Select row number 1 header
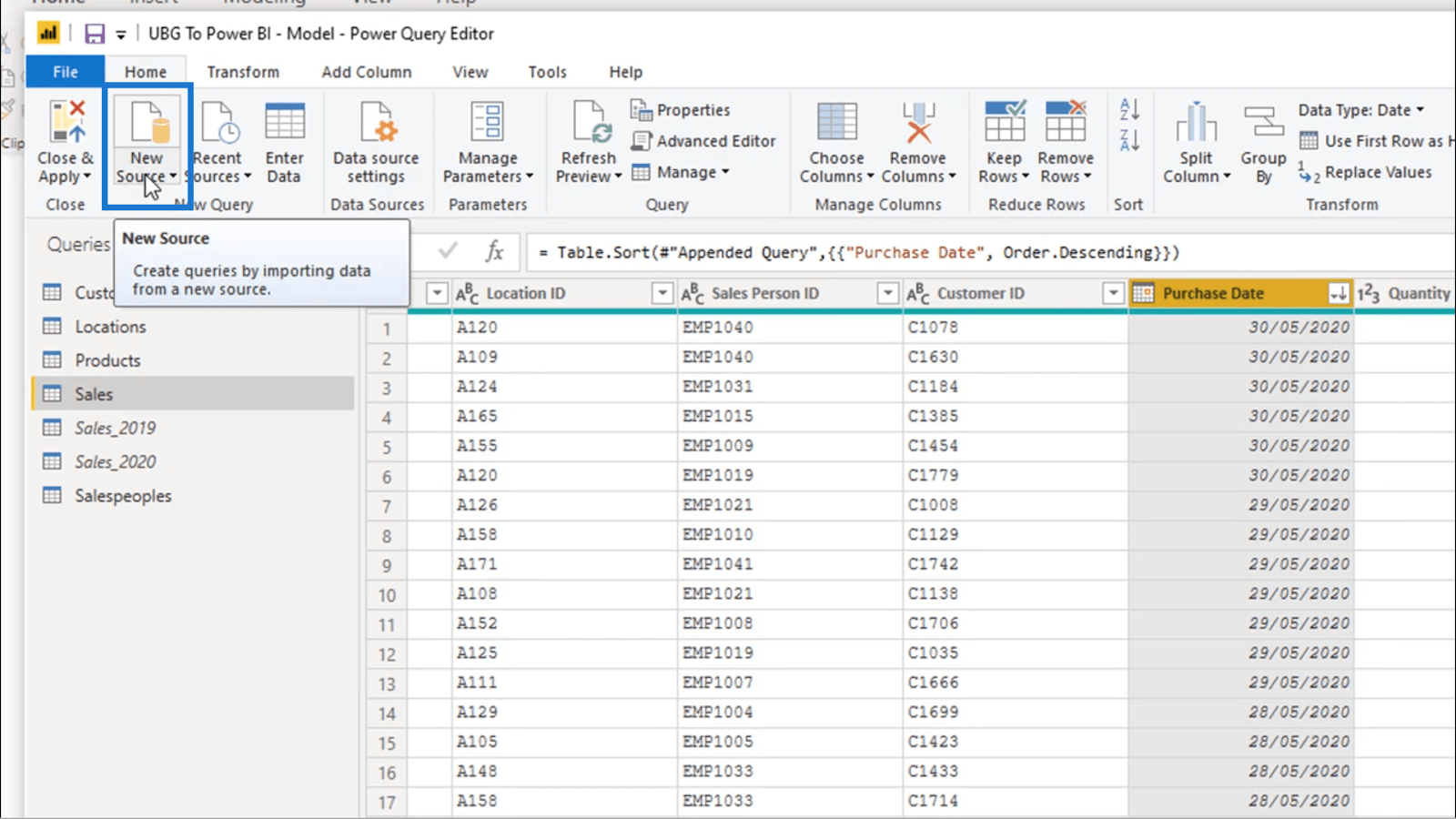 point(387,329)
